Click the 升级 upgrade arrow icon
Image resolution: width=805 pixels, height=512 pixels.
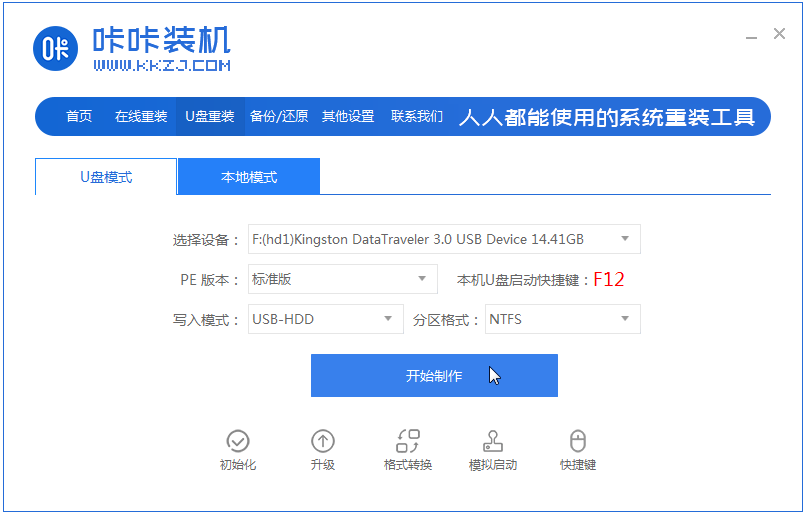(x=323, y=441)
